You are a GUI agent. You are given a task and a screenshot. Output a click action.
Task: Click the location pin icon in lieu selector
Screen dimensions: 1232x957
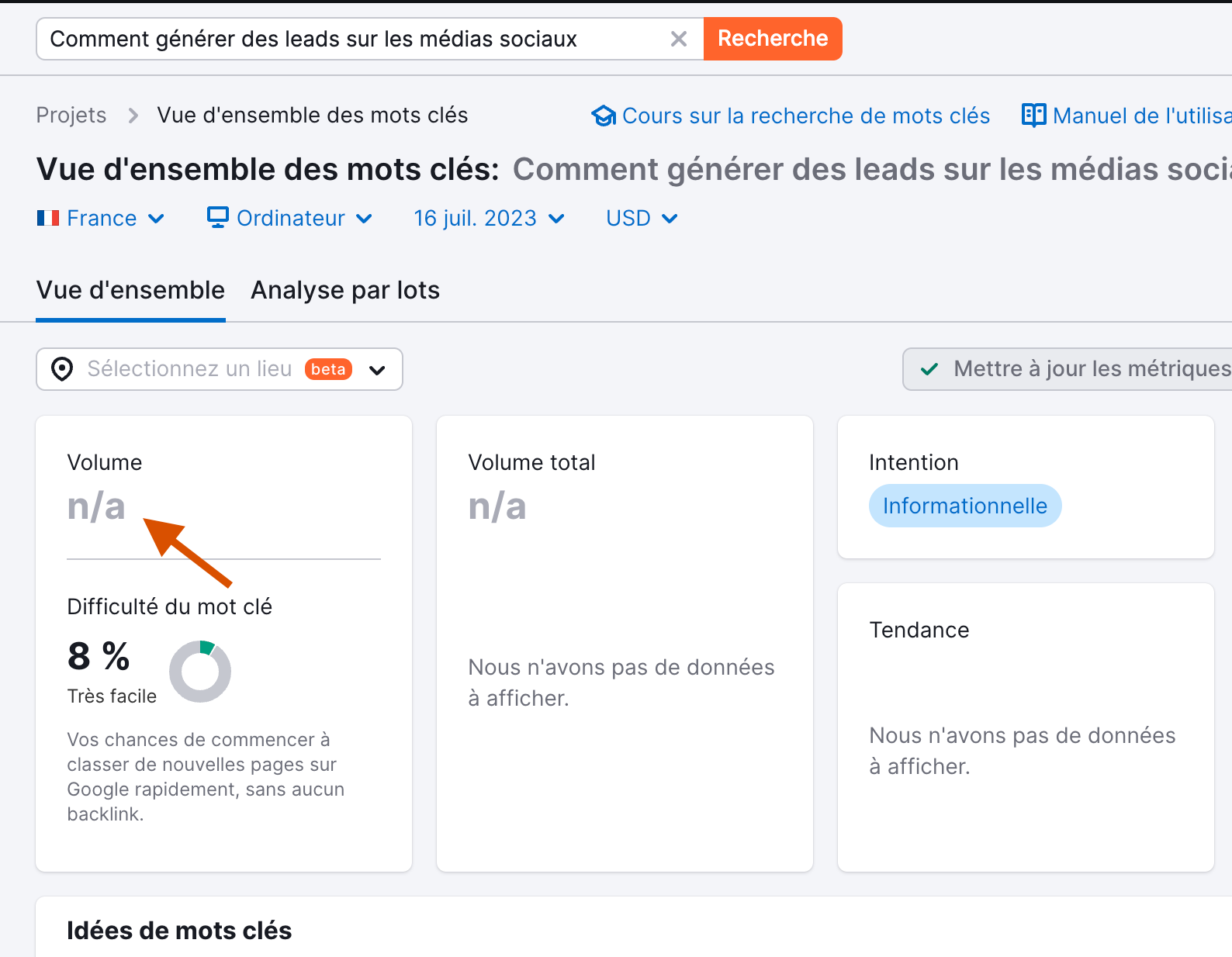coord(63,369)
